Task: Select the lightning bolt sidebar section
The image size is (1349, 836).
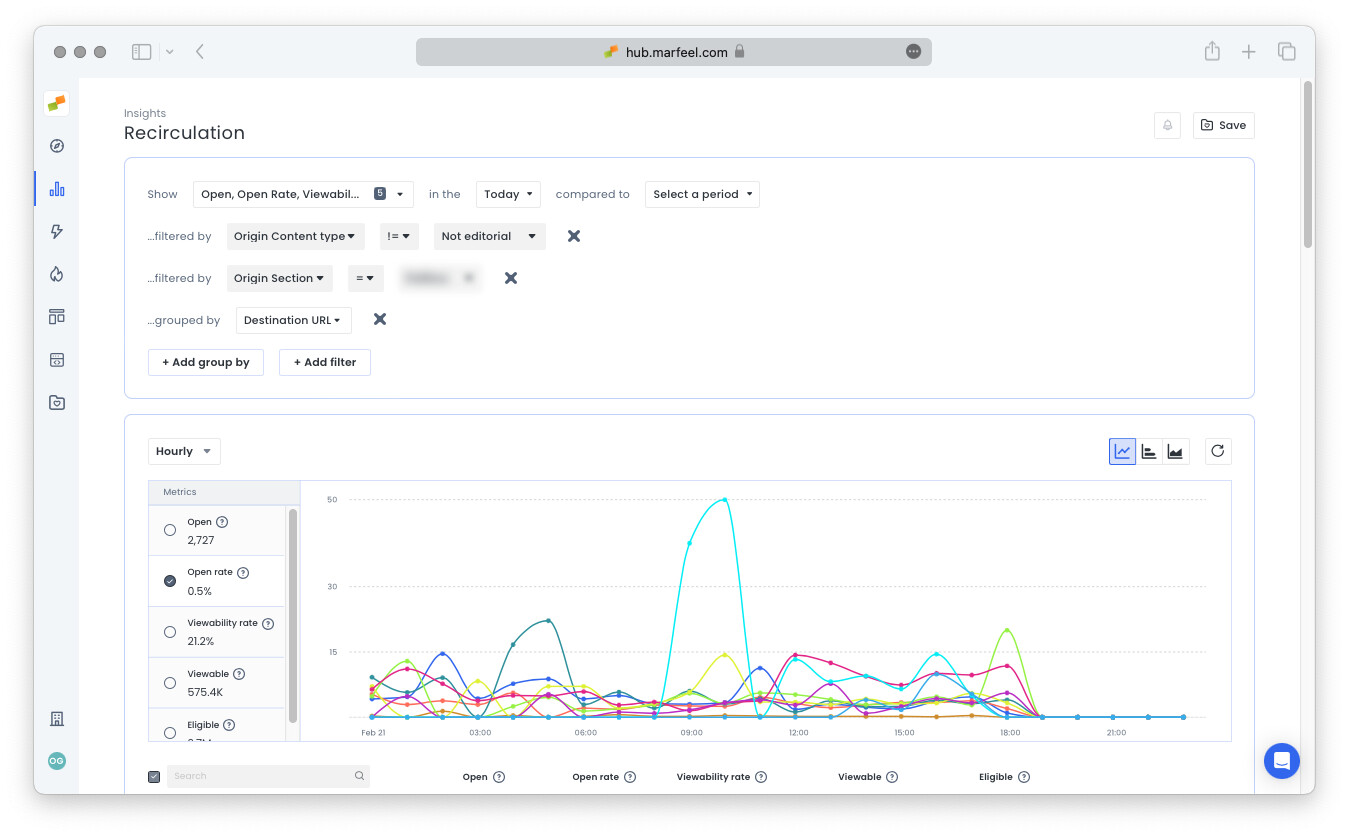Action: click(56, 231)
